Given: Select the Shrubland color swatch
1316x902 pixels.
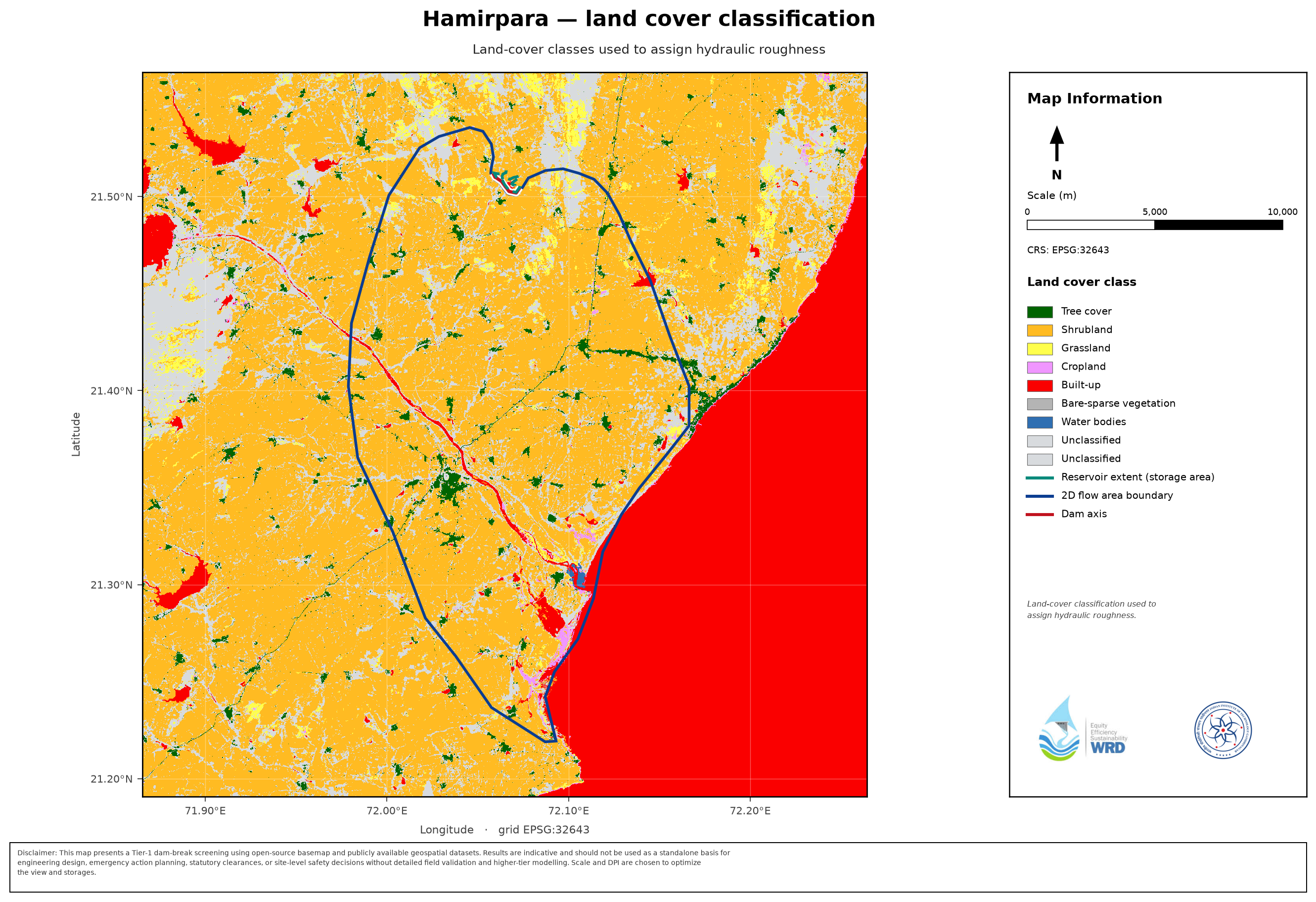Looking at the screenshot, I should coord(1040,331).
